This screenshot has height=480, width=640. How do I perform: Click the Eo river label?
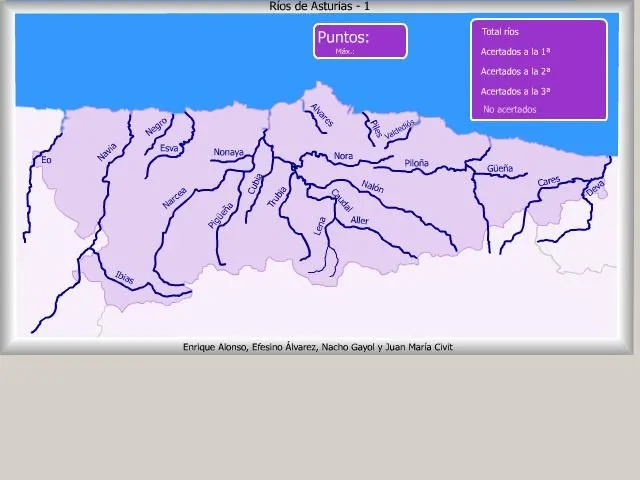point(46,160)
